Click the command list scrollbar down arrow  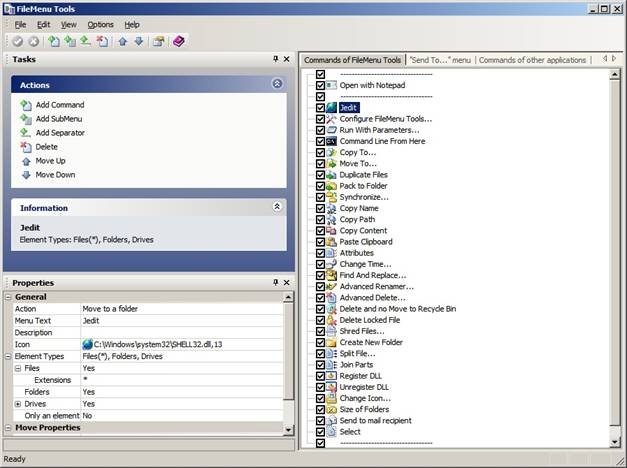[x=615, y=442]
